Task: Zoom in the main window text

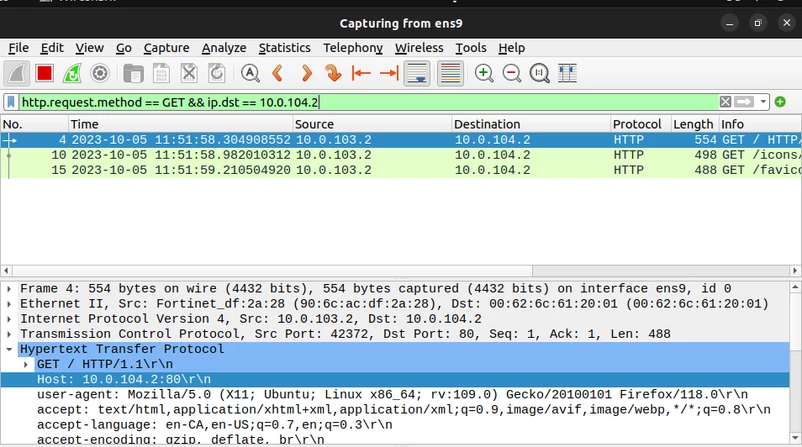Action: click(x=484, y=74)
